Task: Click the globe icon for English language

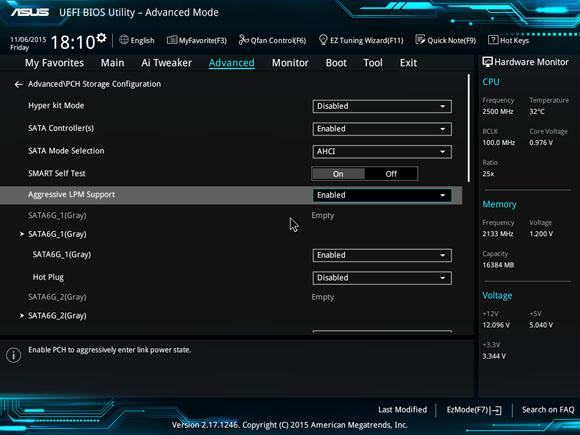Action: pyautogui.click(x=124, y=40)
